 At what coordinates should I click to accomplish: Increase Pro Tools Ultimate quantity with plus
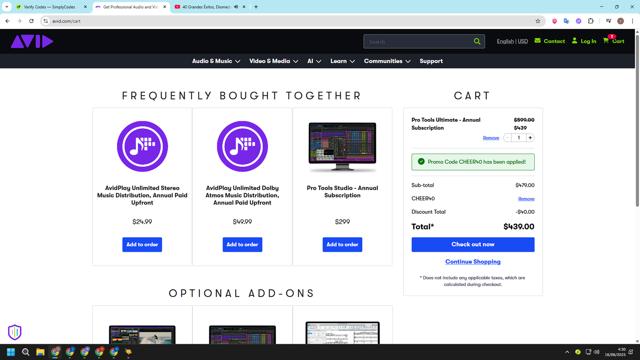pyautogui.click(x=530, y=138)
